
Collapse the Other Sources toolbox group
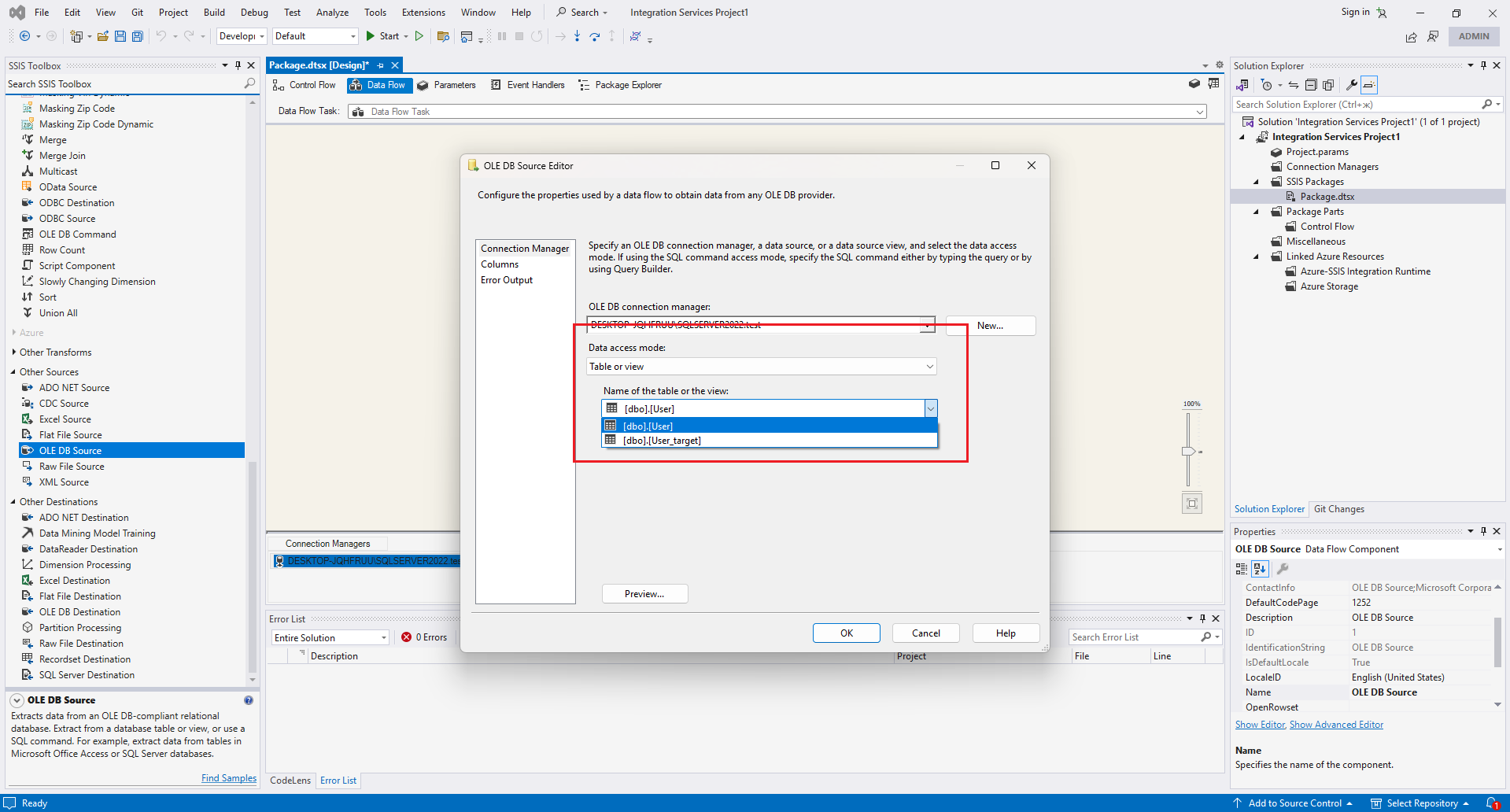coord(13,372)
